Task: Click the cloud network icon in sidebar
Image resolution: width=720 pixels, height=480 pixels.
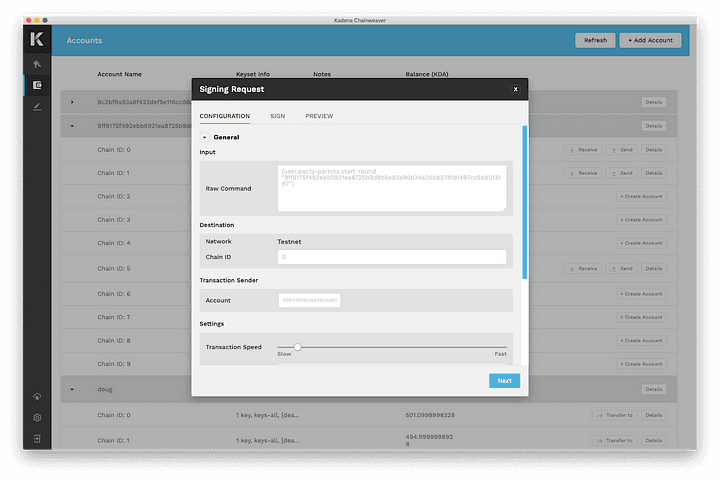Action: point(37,396)
